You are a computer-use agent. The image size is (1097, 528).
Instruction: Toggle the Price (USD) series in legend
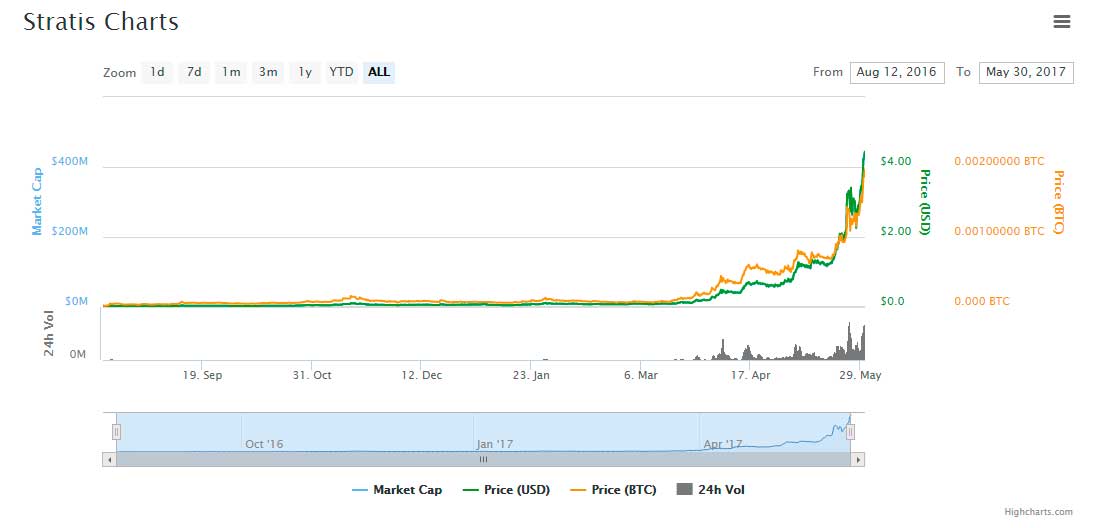[507, 490]
